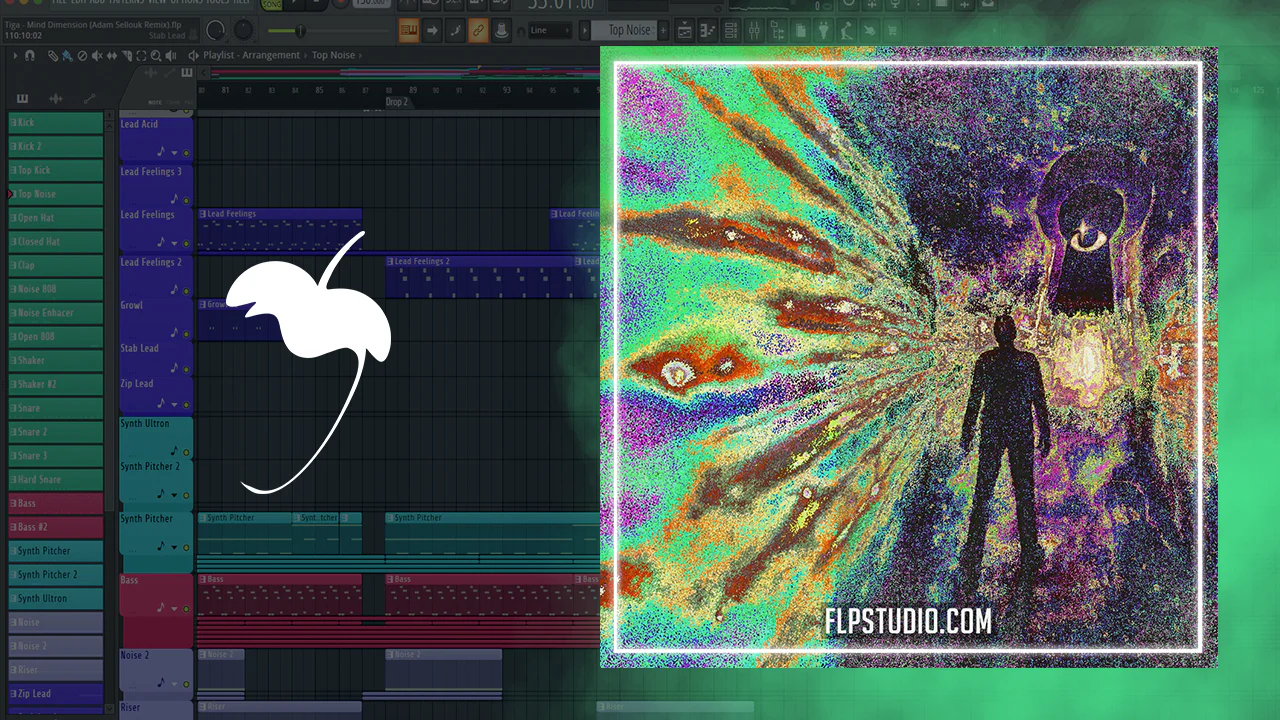Select the Kick pattern in the list
This screenshot has width=1280, height=720.
(x=56, y=122)
